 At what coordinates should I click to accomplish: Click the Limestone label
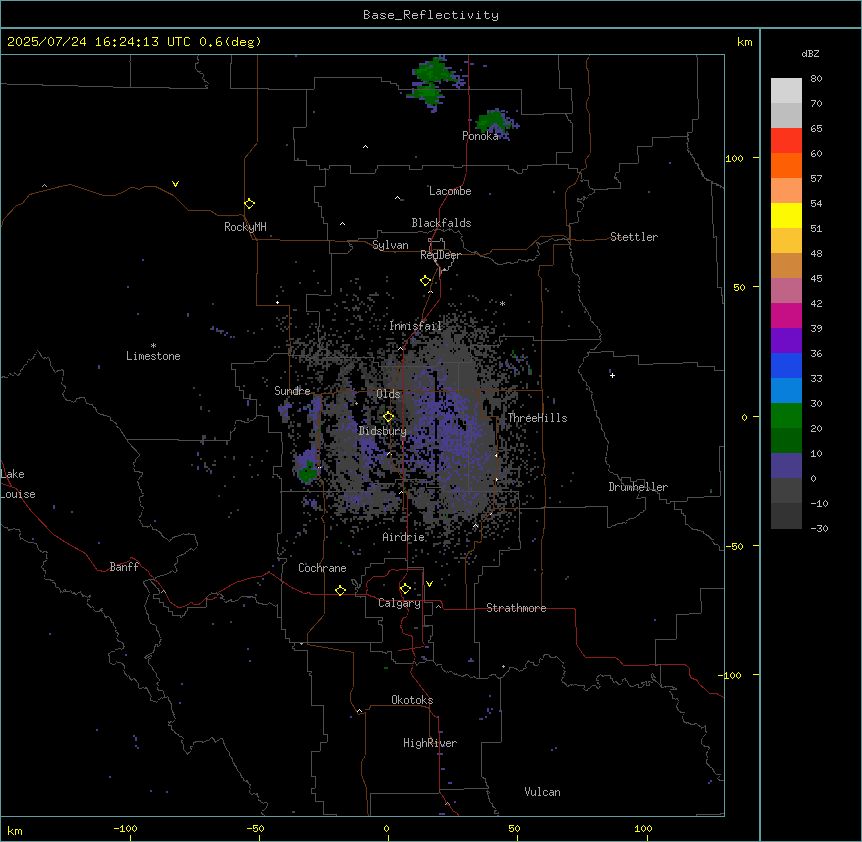tap(153, 356)
